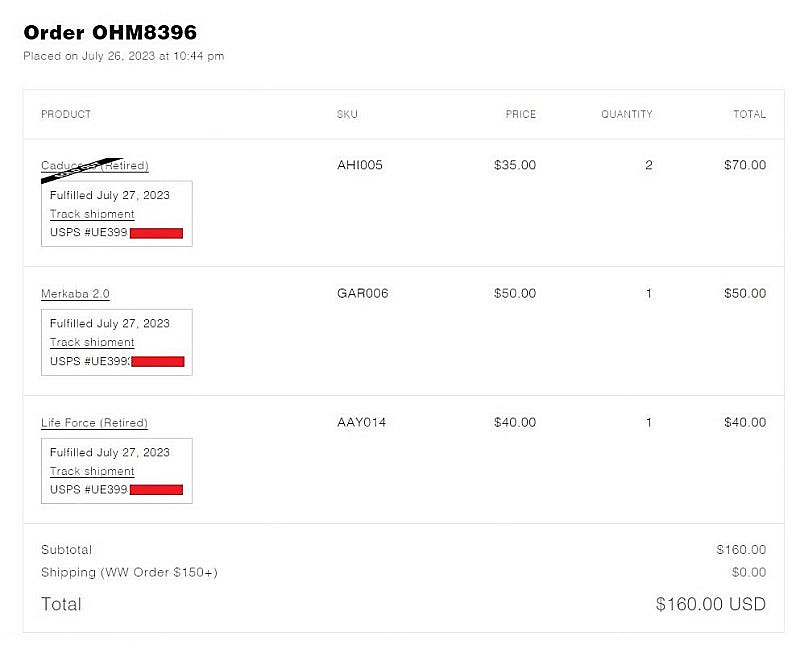800x645 pixels.
Task: Click the QUANTITY column header
Action: (627, 114)
